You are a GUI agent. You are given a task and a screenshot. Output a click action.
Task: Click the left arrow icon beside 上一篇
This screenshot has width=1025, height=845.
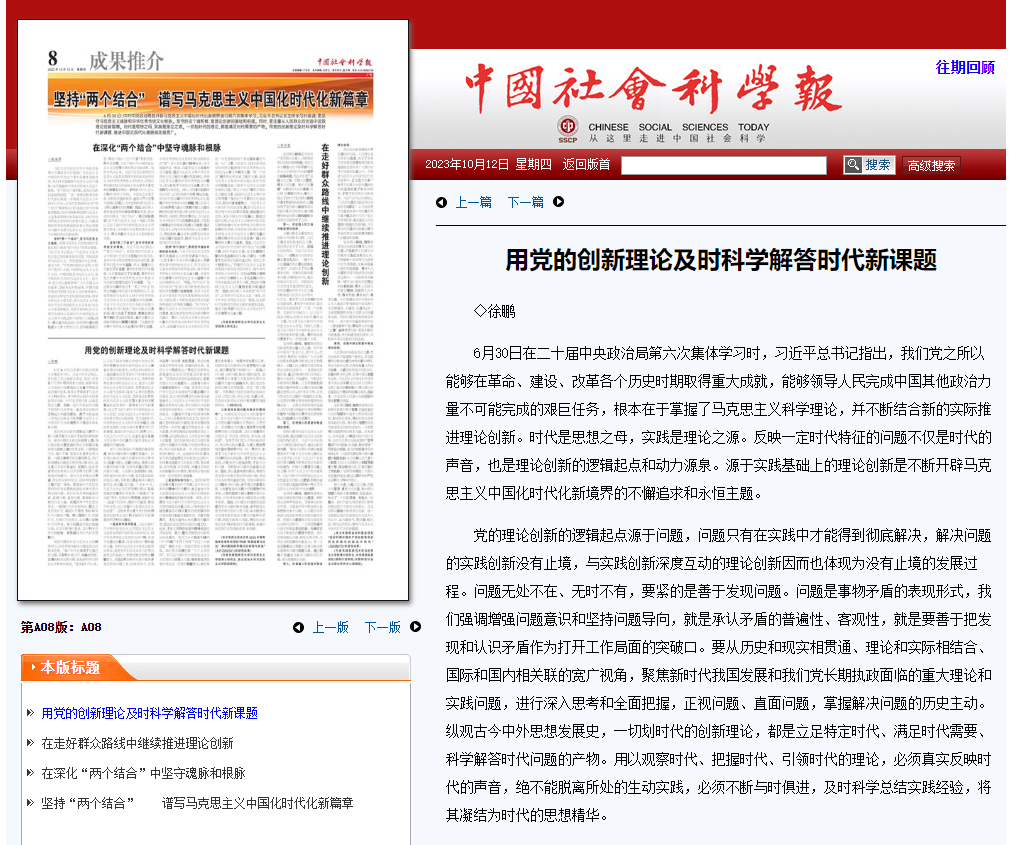[441, 202]
